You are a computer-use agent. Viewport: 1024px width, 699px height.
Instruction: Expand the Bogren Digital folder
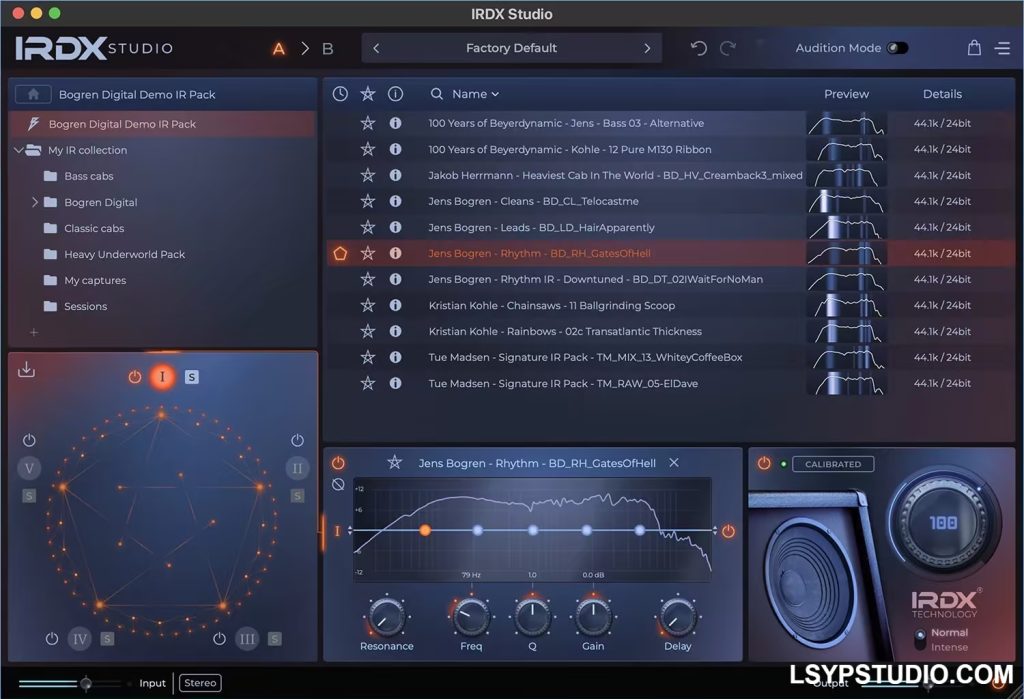click(35, 203)
